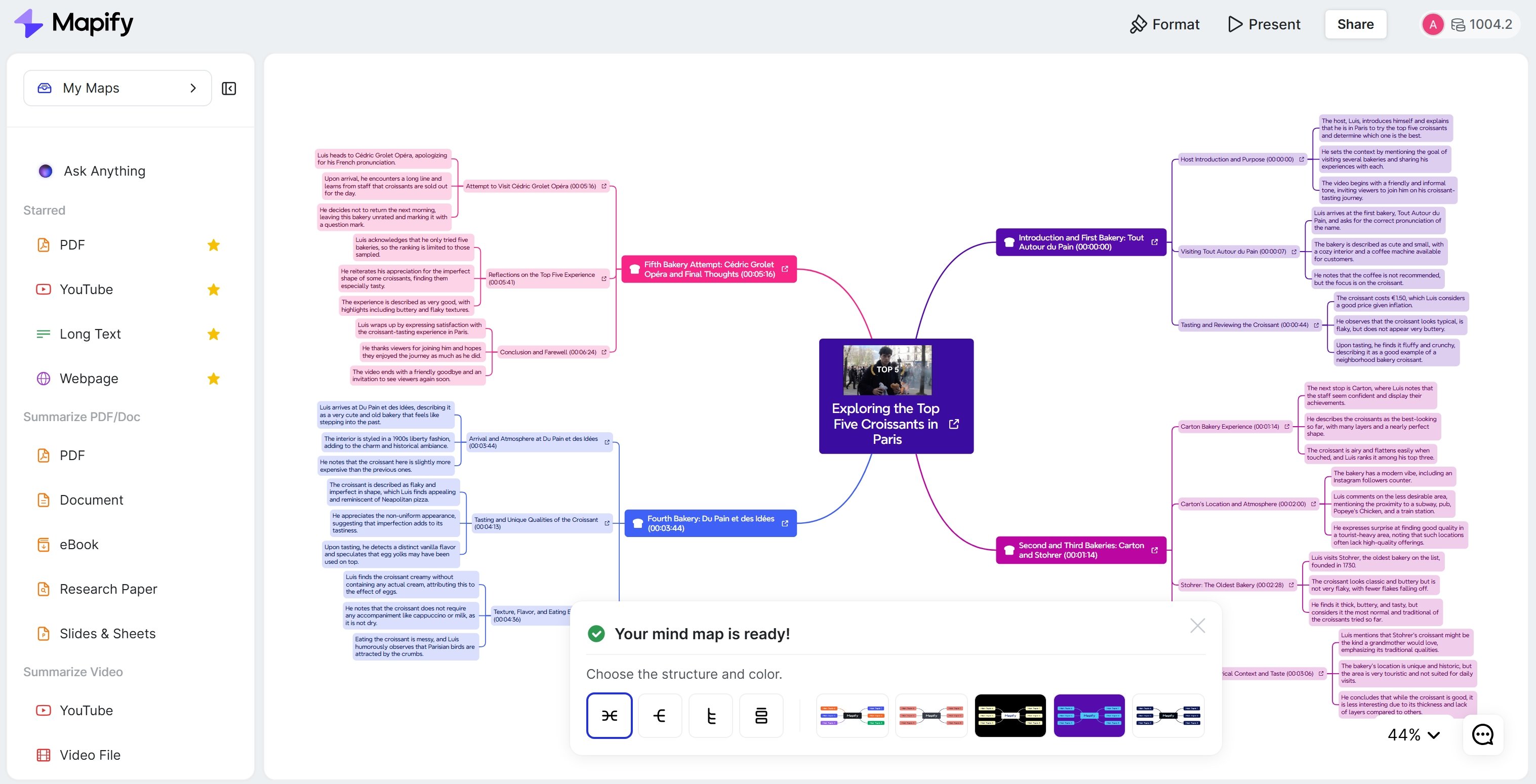
Task: Toggle star on starred Webpage item
Action: (x=214, y=379)
